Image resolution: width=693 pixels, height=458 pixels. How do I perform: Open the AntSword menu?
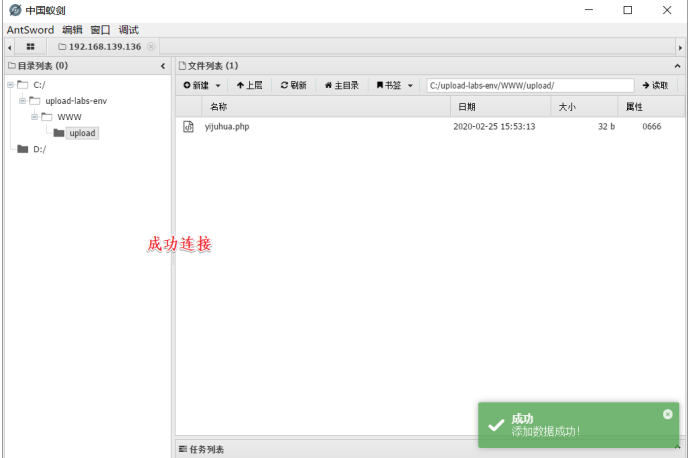pyautogui.click(x=30, y=30)
